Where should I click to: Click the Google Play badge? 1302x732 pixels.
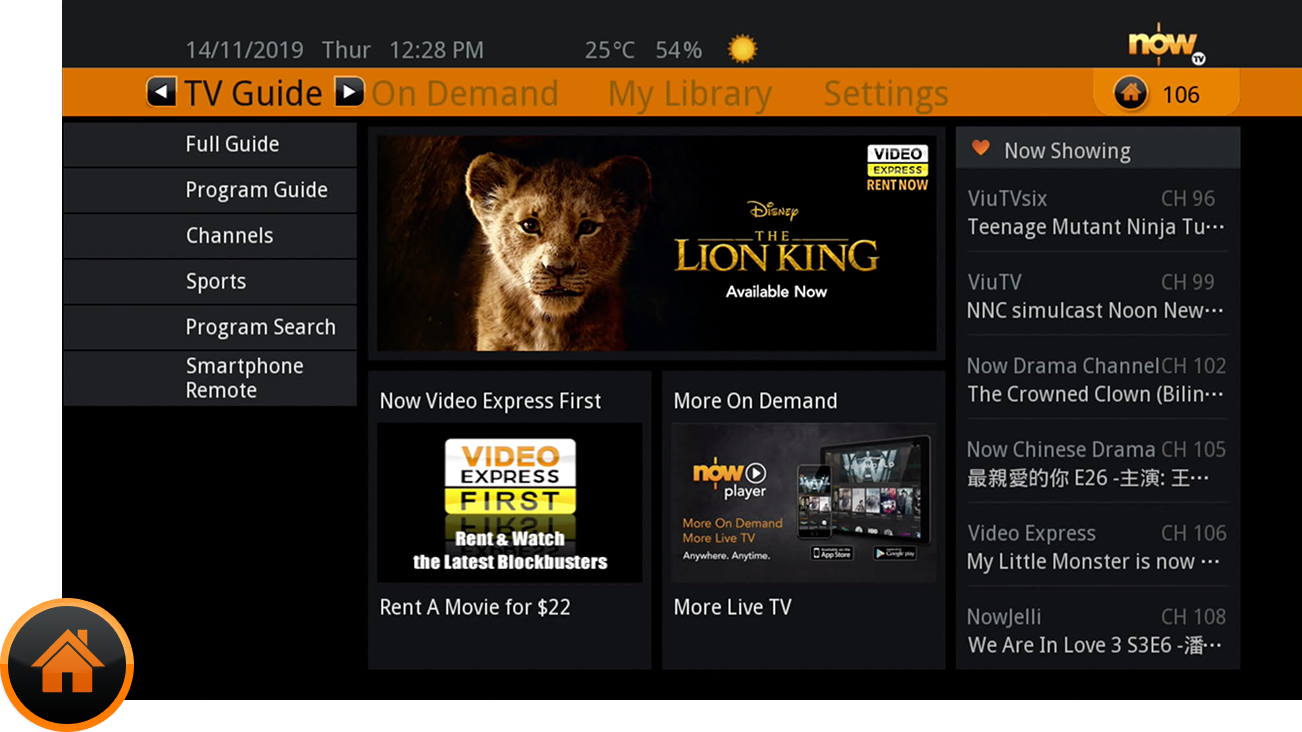tap(894, 553)
